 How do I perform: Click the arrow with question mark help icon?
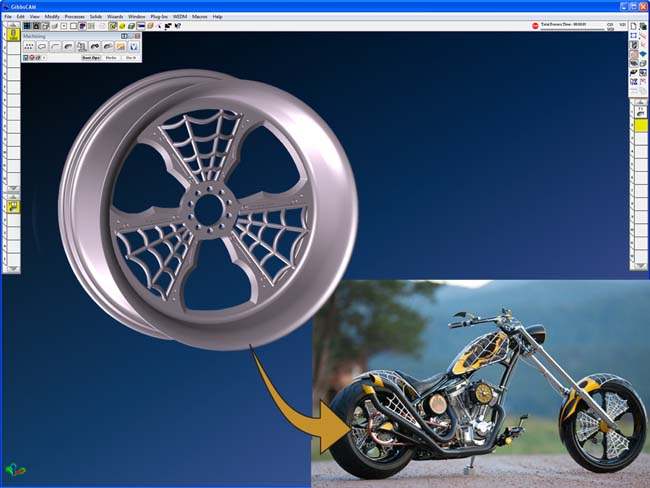(x=178, y=26)
